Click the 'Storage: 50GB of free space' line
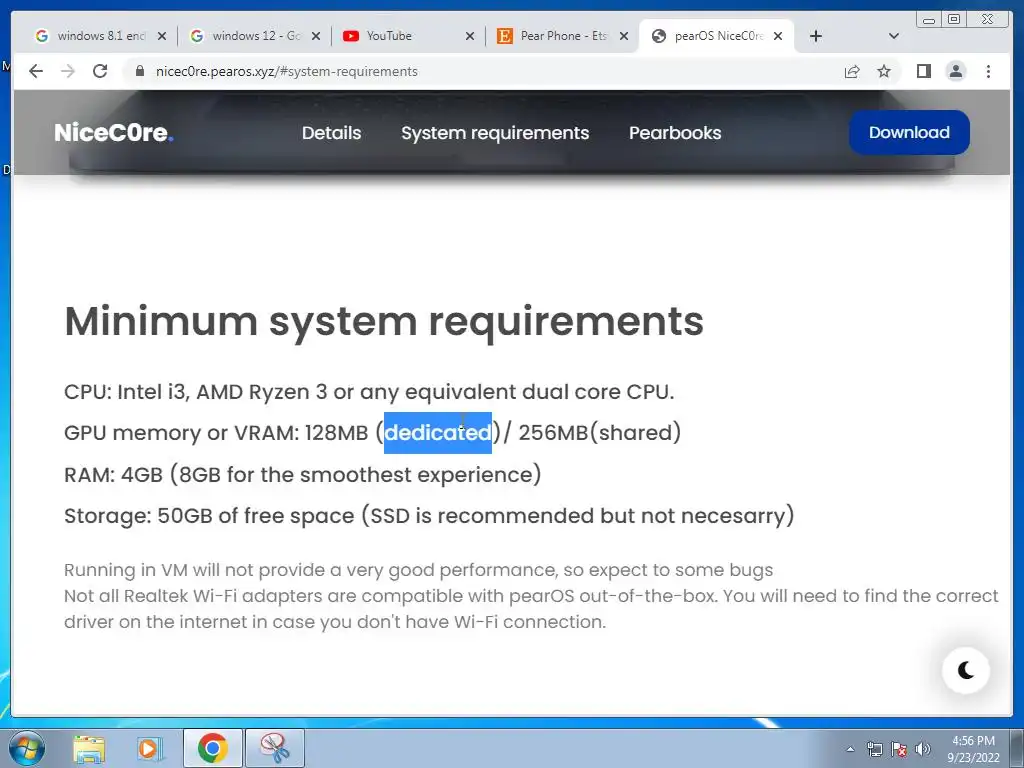The height and width of the screenshot is (768, 1024). [x=429, y=515]
